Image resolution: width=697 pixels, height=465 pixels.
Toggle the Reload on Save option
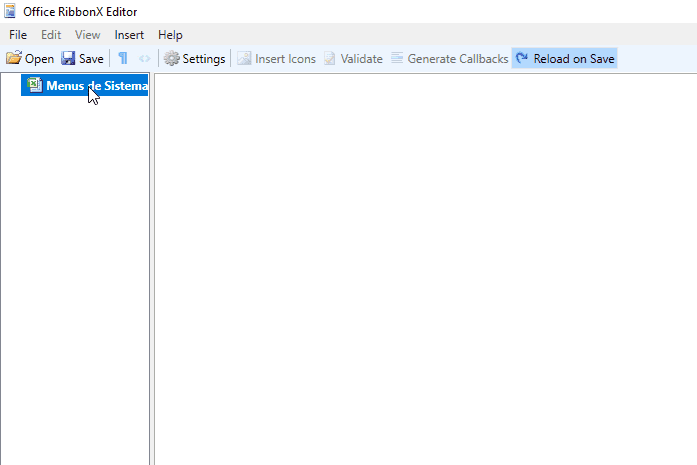(x=565, y=59)
